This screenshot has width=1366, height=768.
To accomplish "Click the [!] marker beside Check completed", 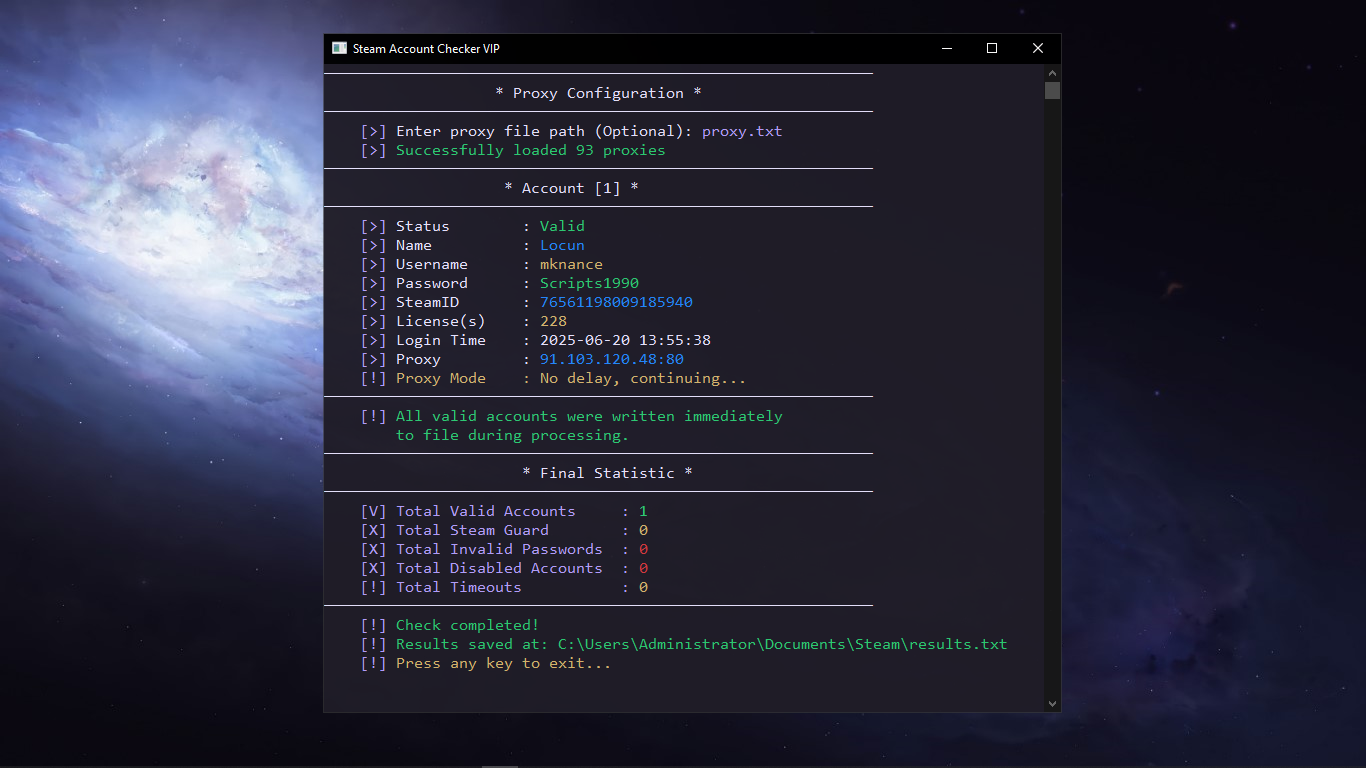I will tap(372, 624).
